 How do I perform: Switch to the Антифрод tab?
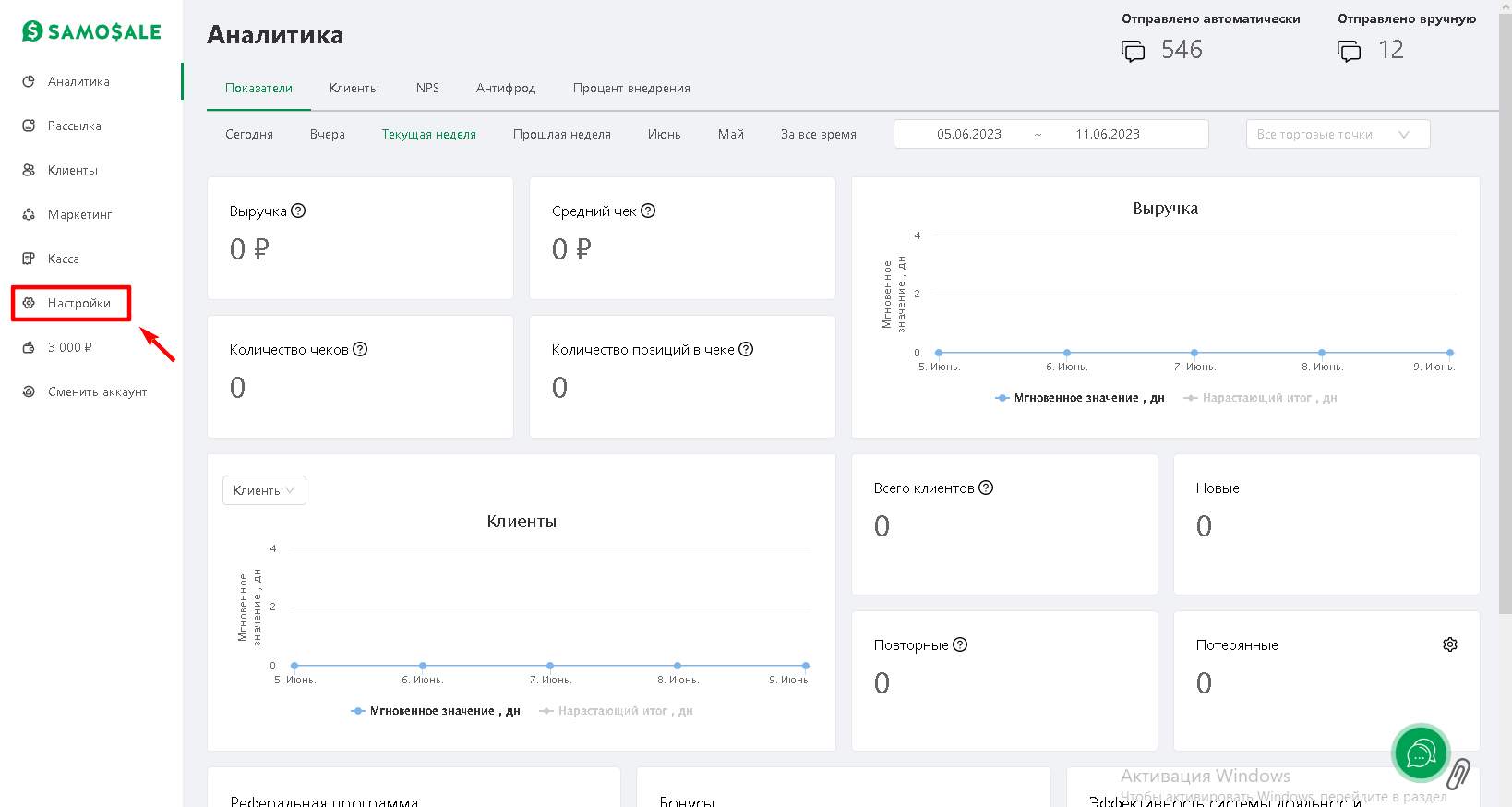506,88
